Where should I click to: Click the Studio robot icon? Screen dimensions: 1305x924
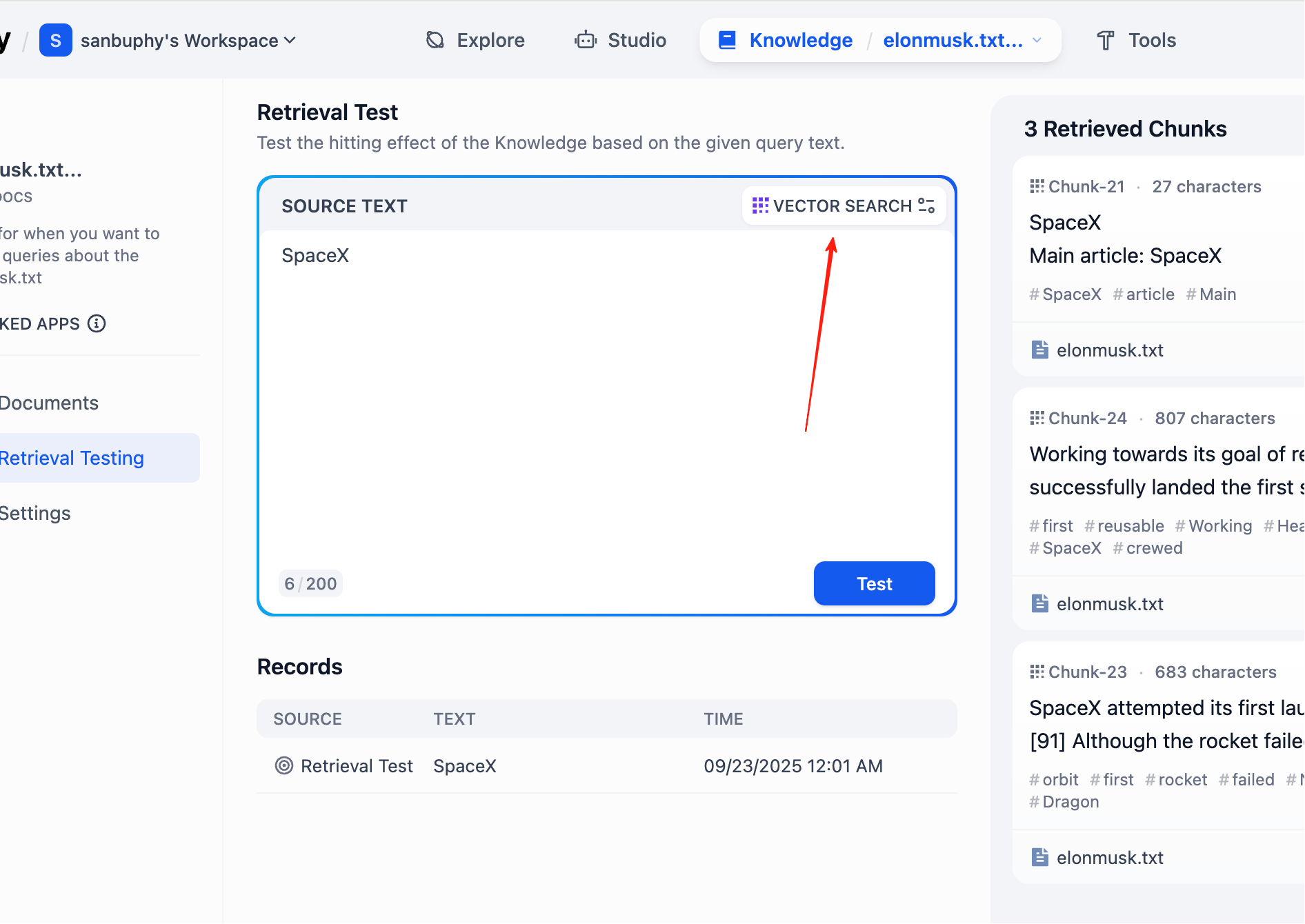(x=586, y=40)
